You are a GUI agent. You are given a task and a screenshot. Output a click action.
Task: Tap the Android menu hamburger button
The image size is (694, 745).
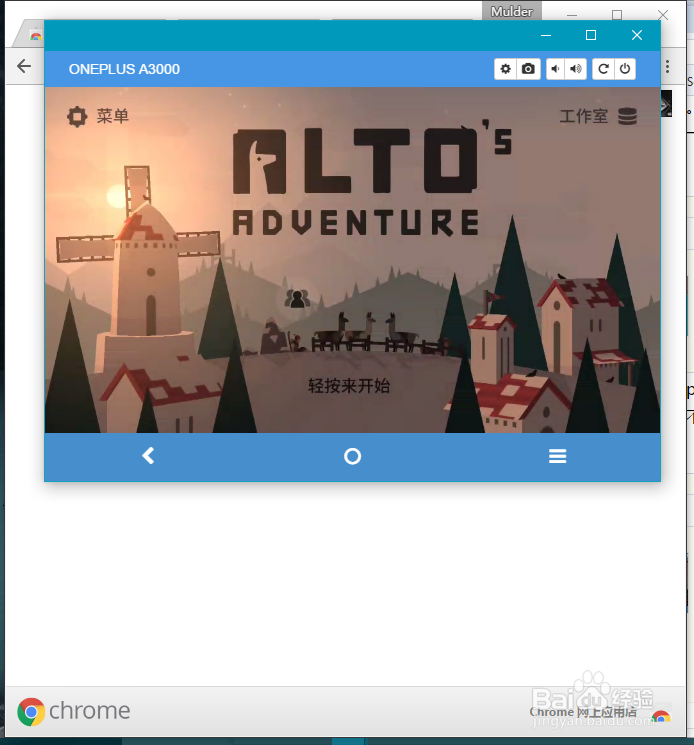558,456
